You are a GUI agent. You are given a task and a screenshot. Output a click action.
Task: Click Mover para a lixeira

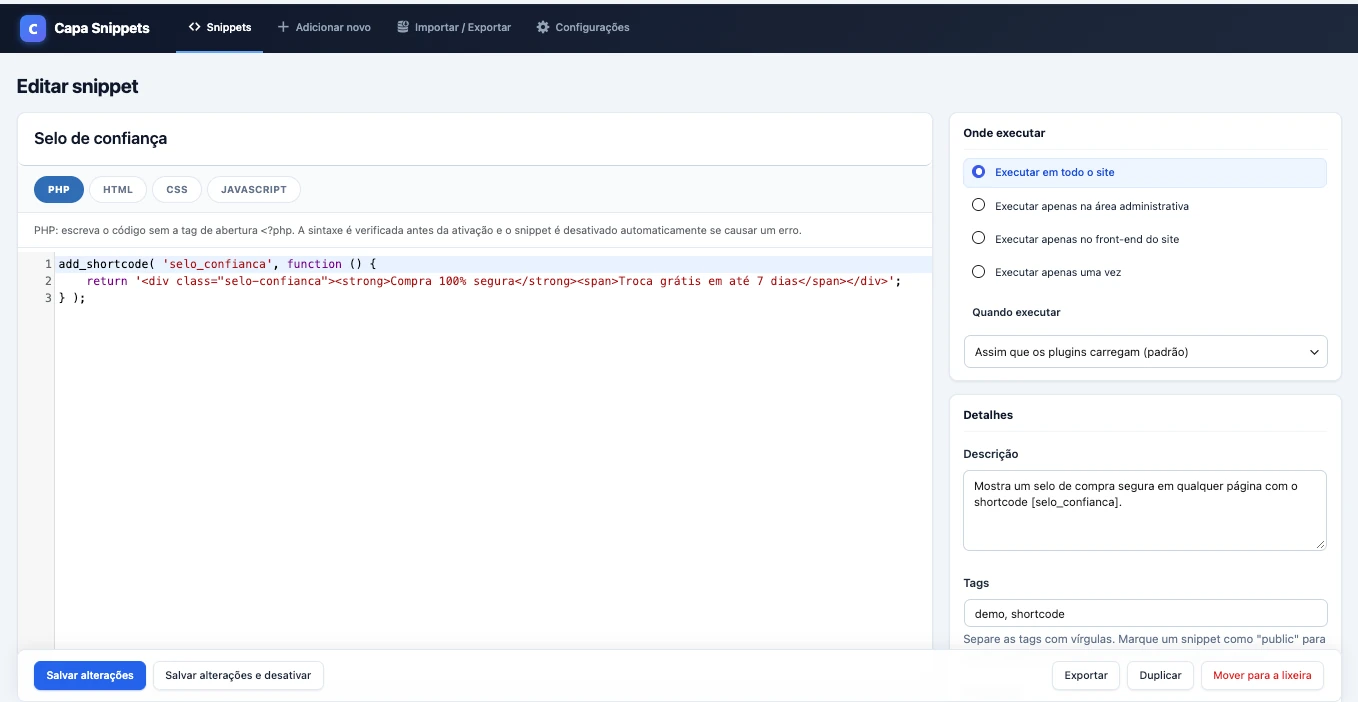(x=1262, y=676)
